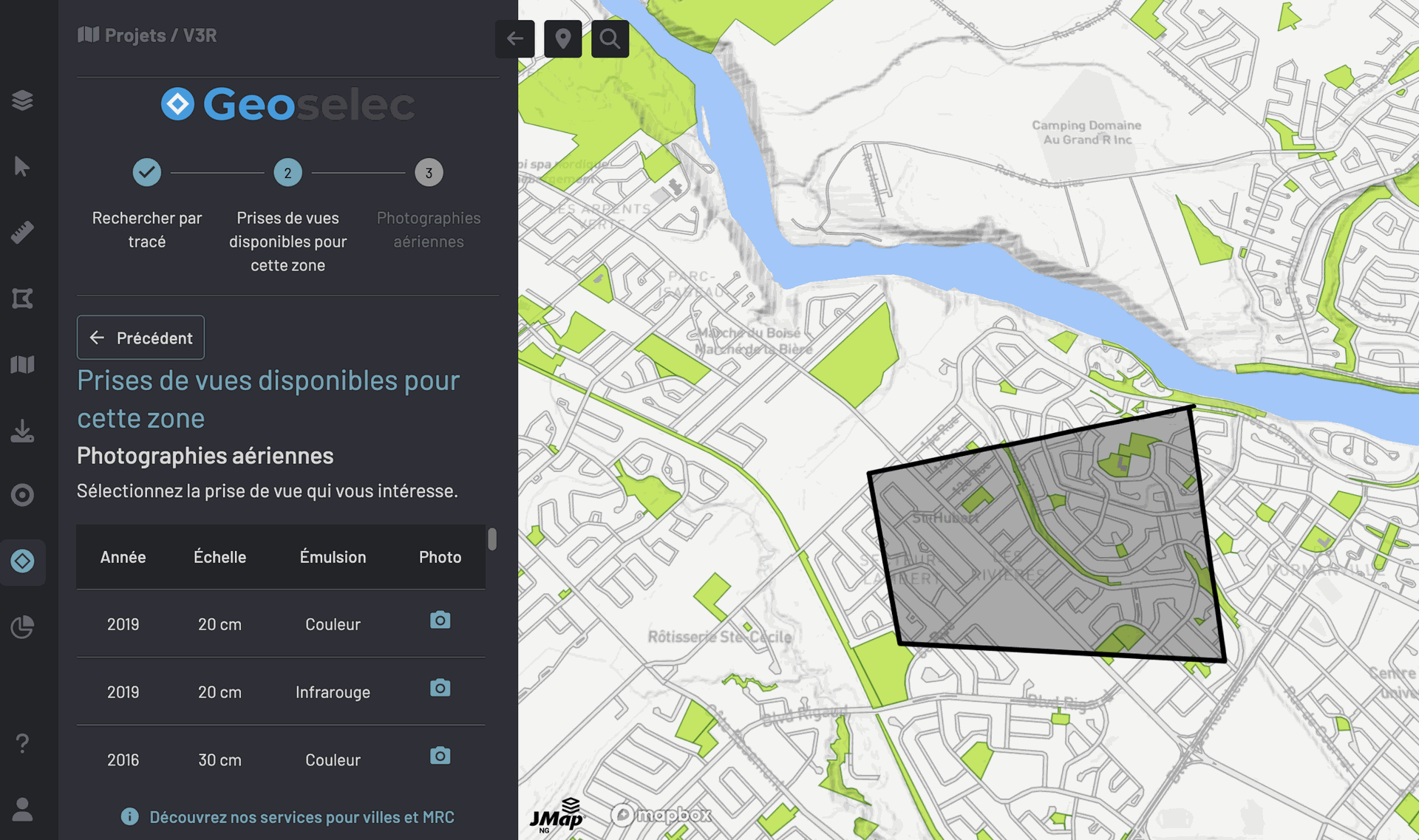The width and height of the screenshot is (1419, 840).
Task: Open the Geoselec diamond sidebar icon
Action: [22, 561]
